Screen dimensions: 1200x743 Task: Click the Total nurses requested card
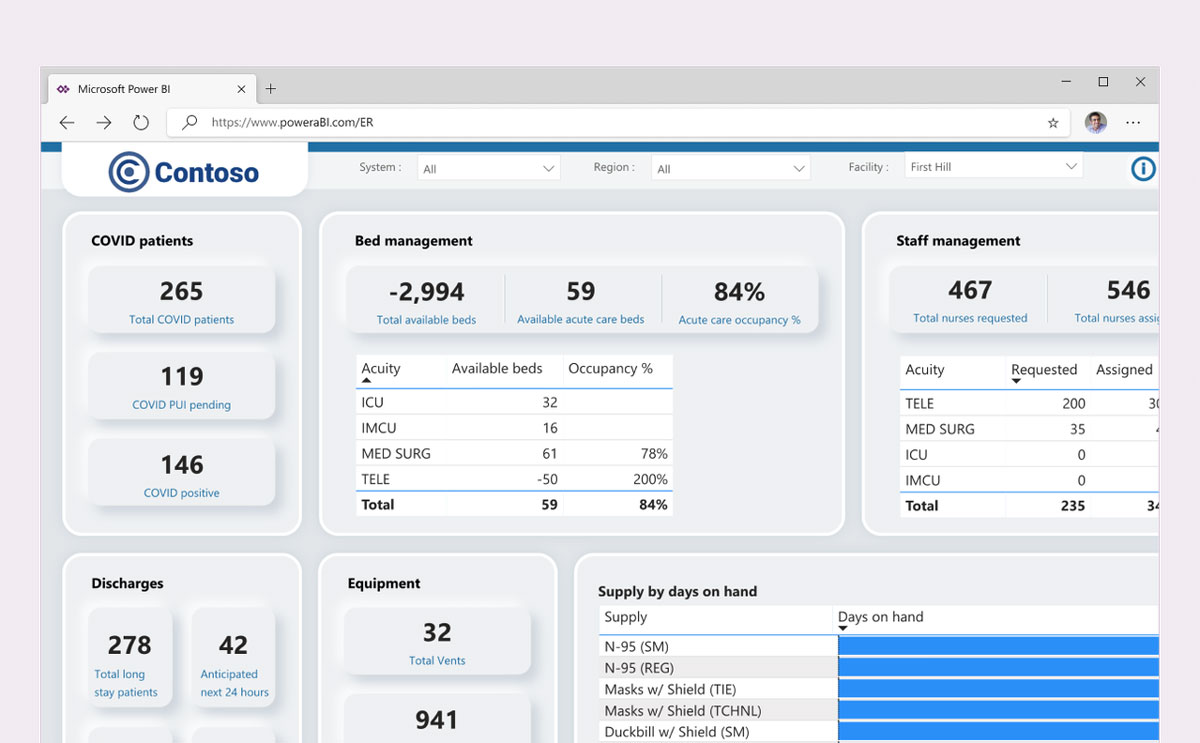970,298
